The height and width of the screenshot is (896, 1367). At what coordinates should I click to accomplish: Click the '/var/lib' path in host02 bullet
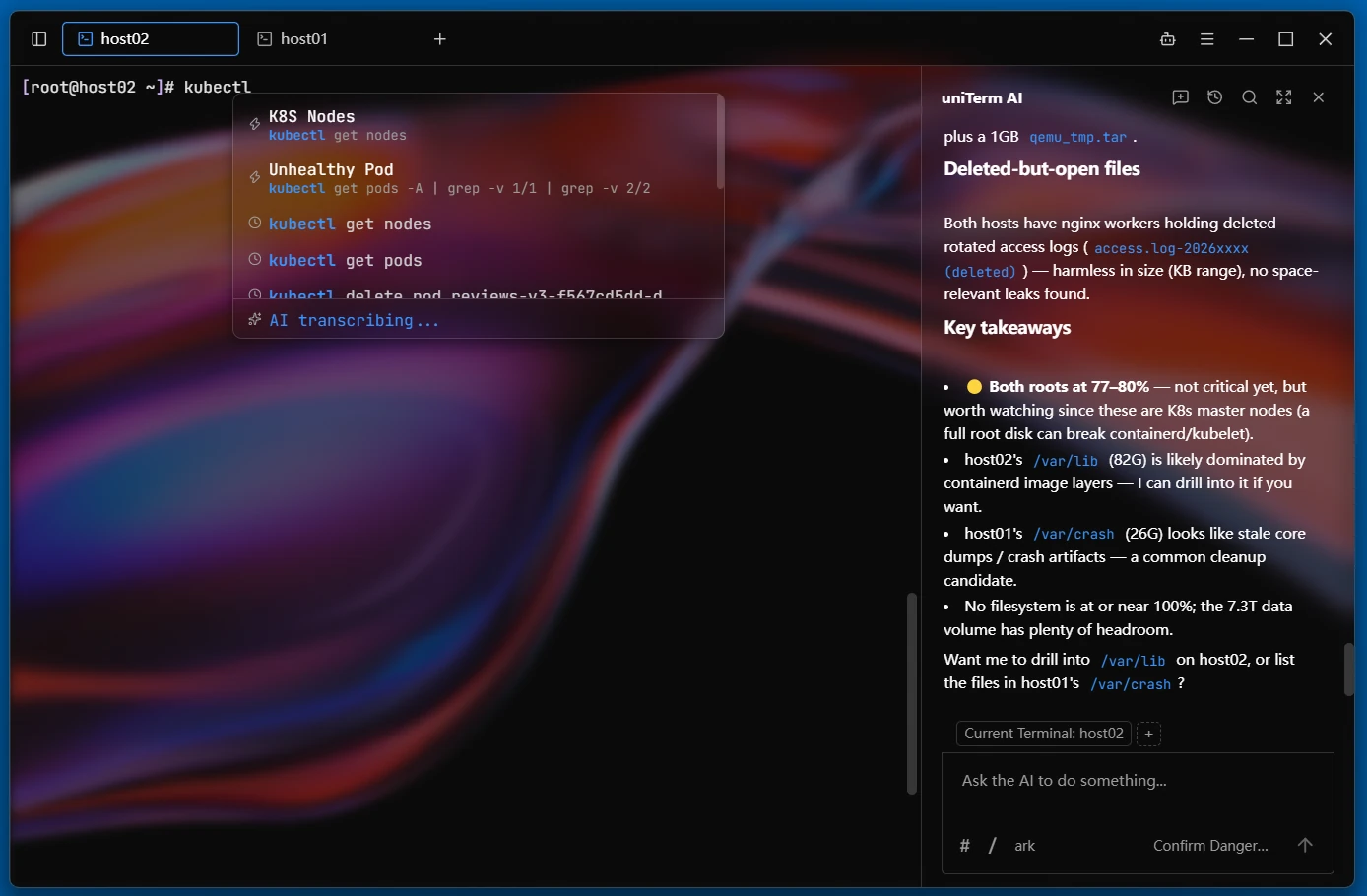pos(1066,461)
